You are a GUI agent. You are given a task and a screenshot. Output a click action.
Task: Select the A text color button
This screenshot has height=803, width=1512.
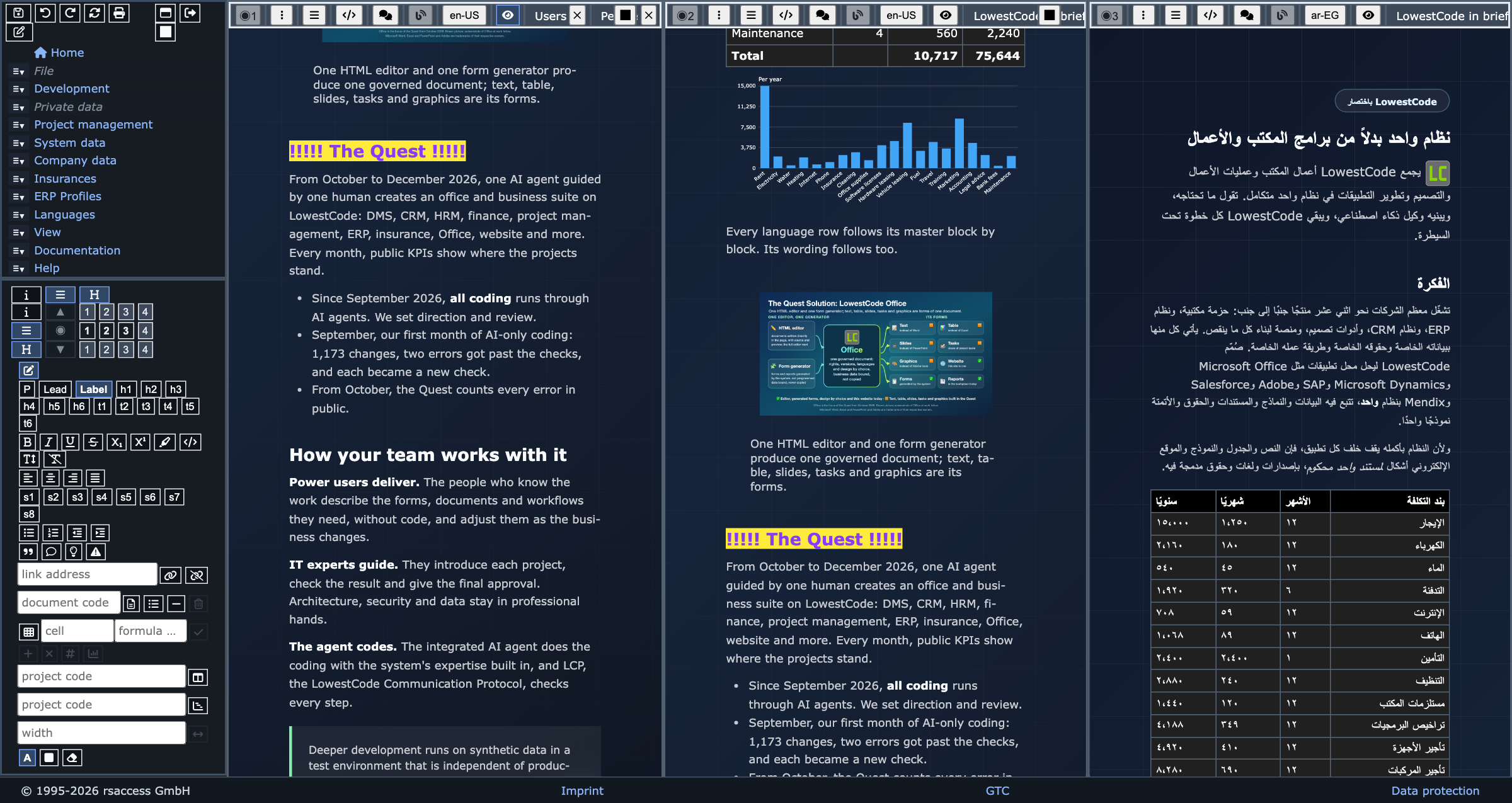coord(27,758)
